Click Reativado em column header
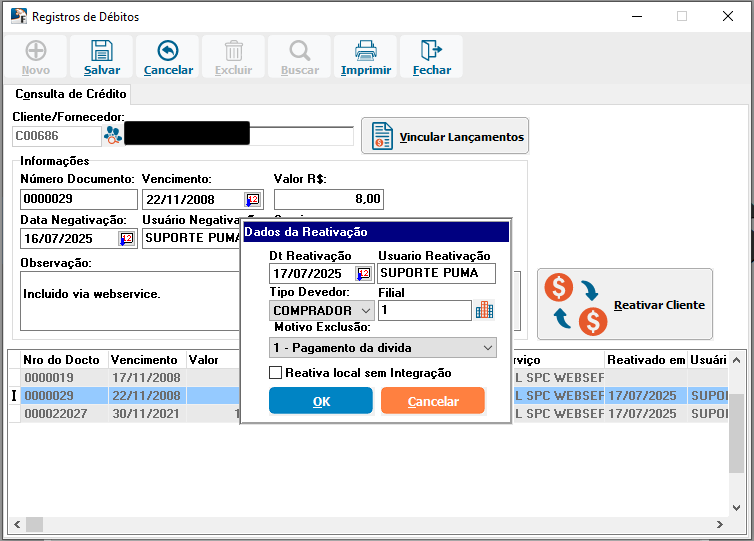This screenshot has height=541, width=754. [x=646, y=360]
